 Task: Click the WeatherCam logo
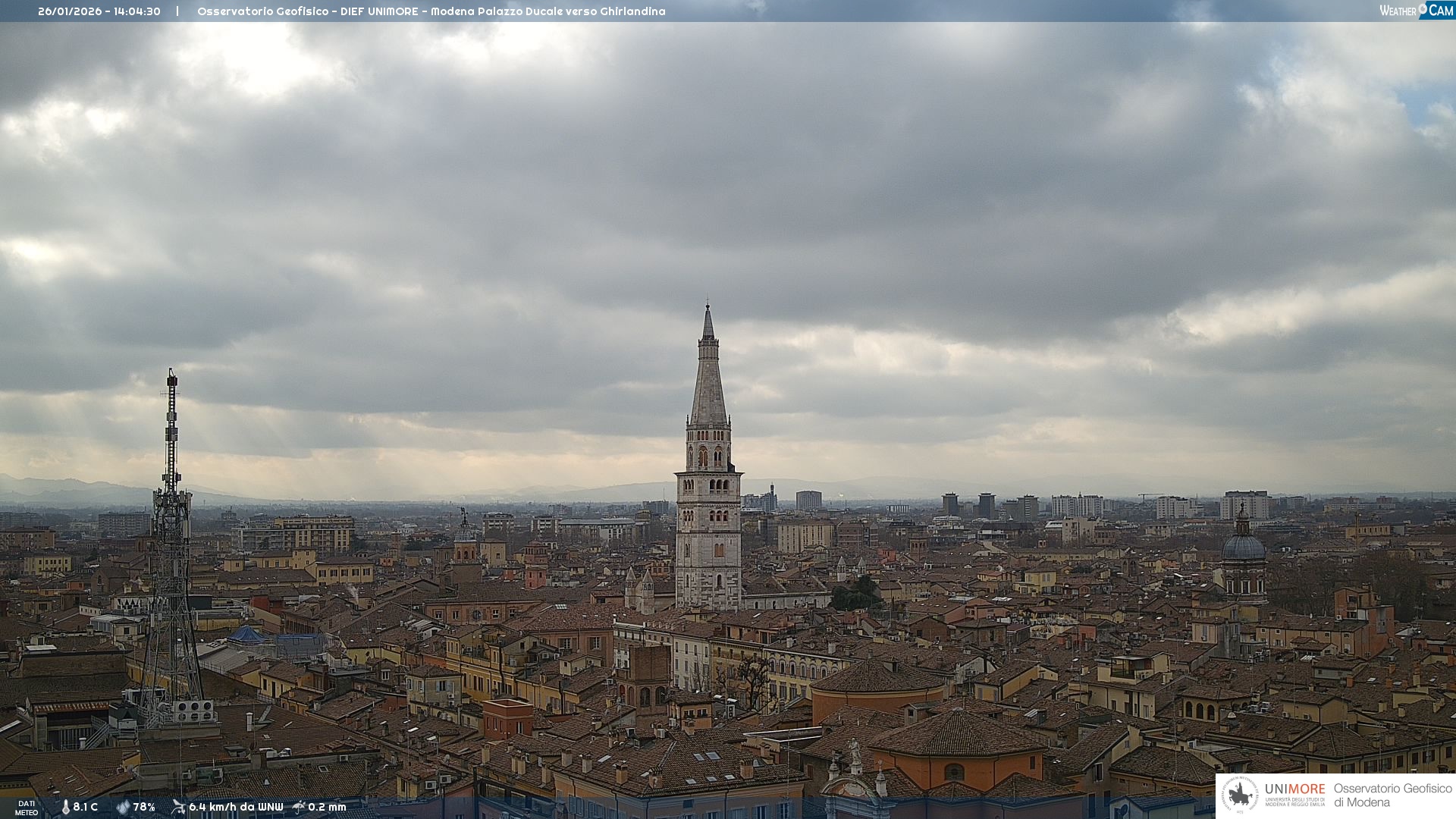coord(1416,11)
